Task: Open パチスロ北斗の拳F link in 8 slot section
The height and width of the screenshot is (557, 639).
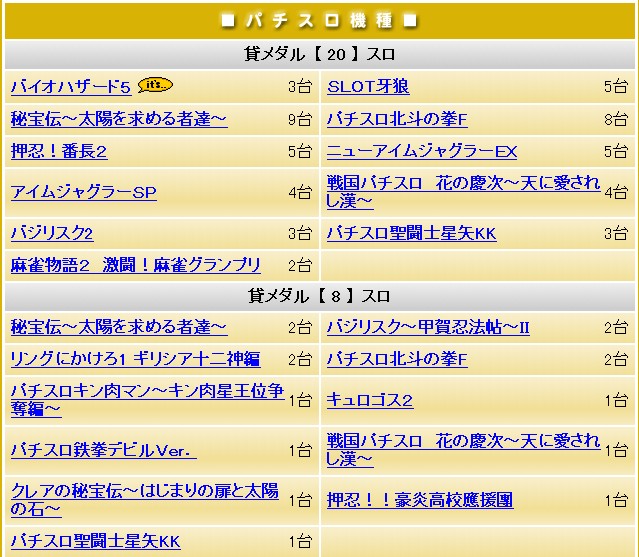Action: [397, 359]
